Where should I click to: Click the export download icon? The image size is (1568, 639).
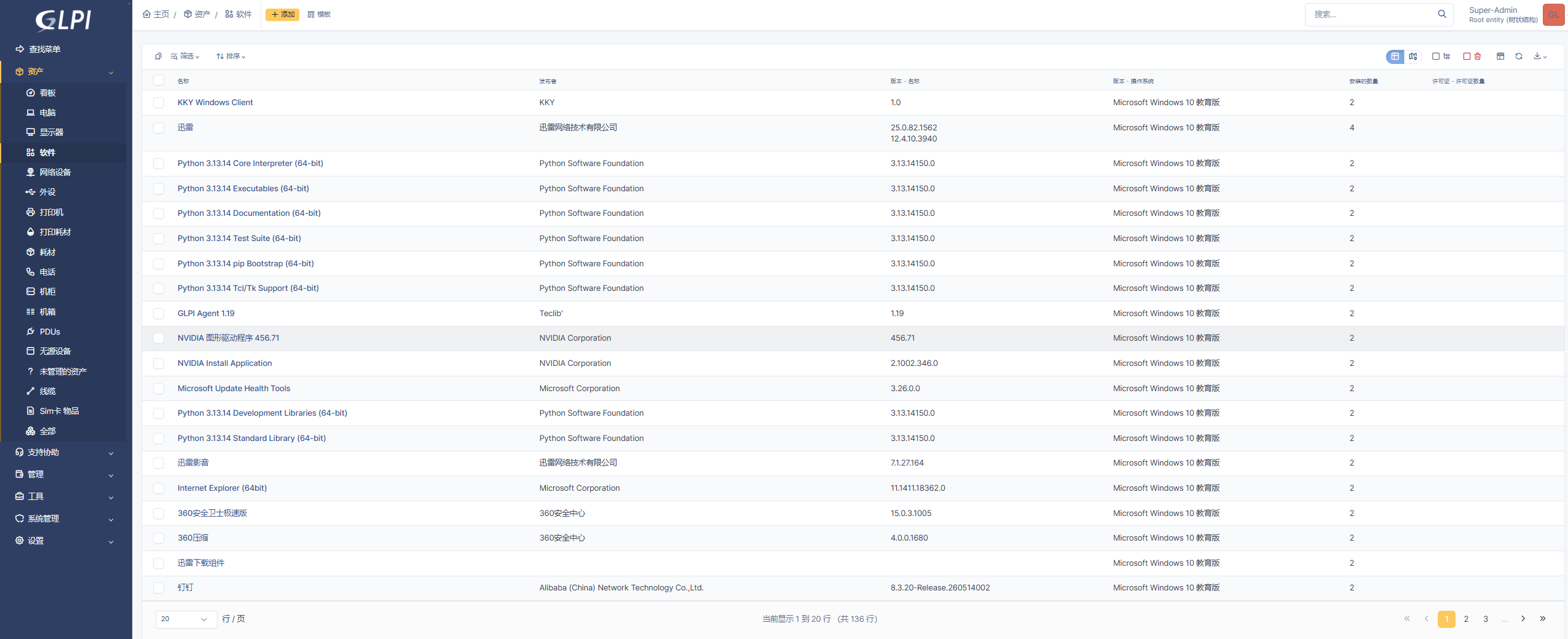(x=1540, y=57)
